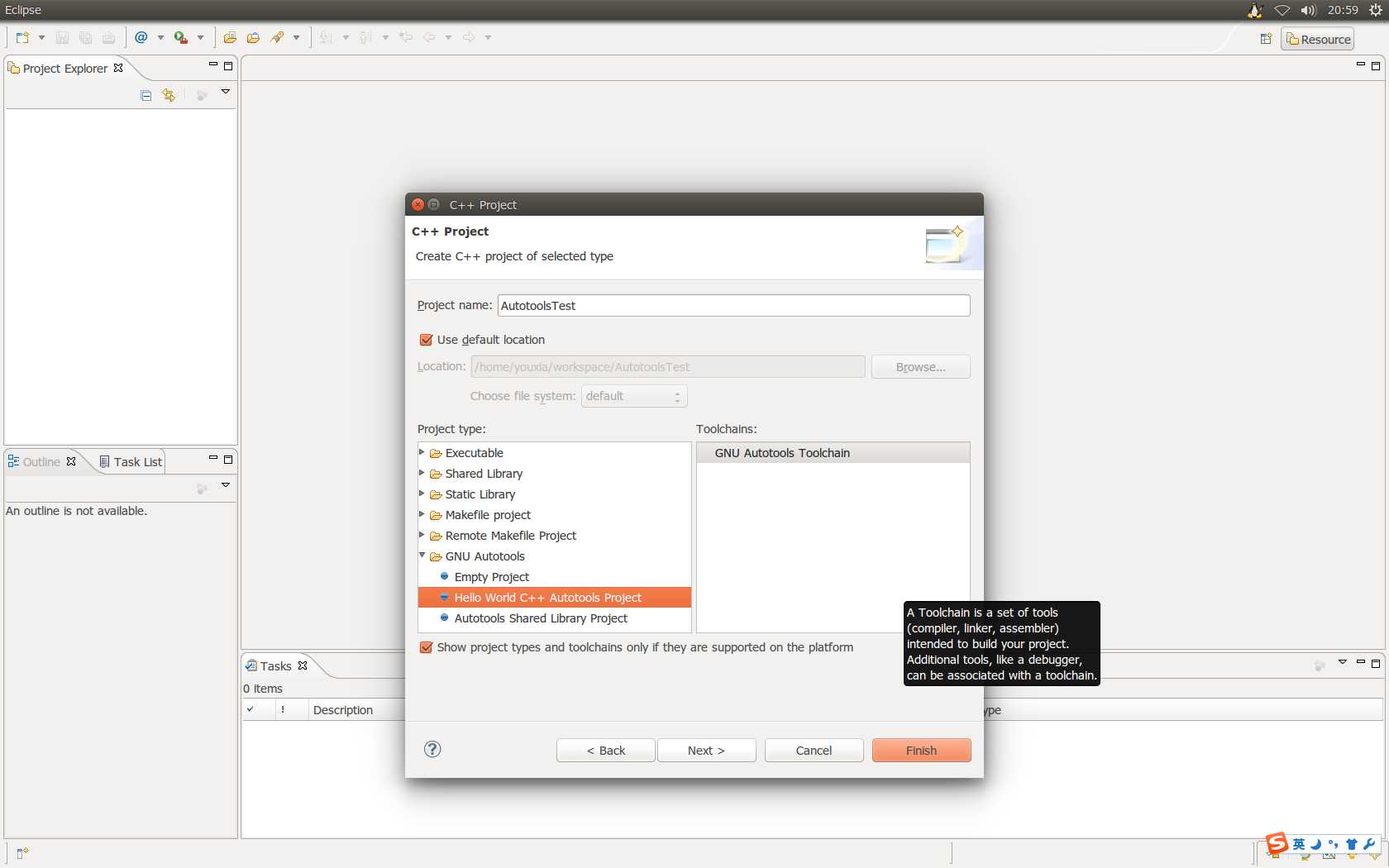Collapse All in Project Explorer
1389x868 pixels.
pyautogui.click(x=146, y=95)
